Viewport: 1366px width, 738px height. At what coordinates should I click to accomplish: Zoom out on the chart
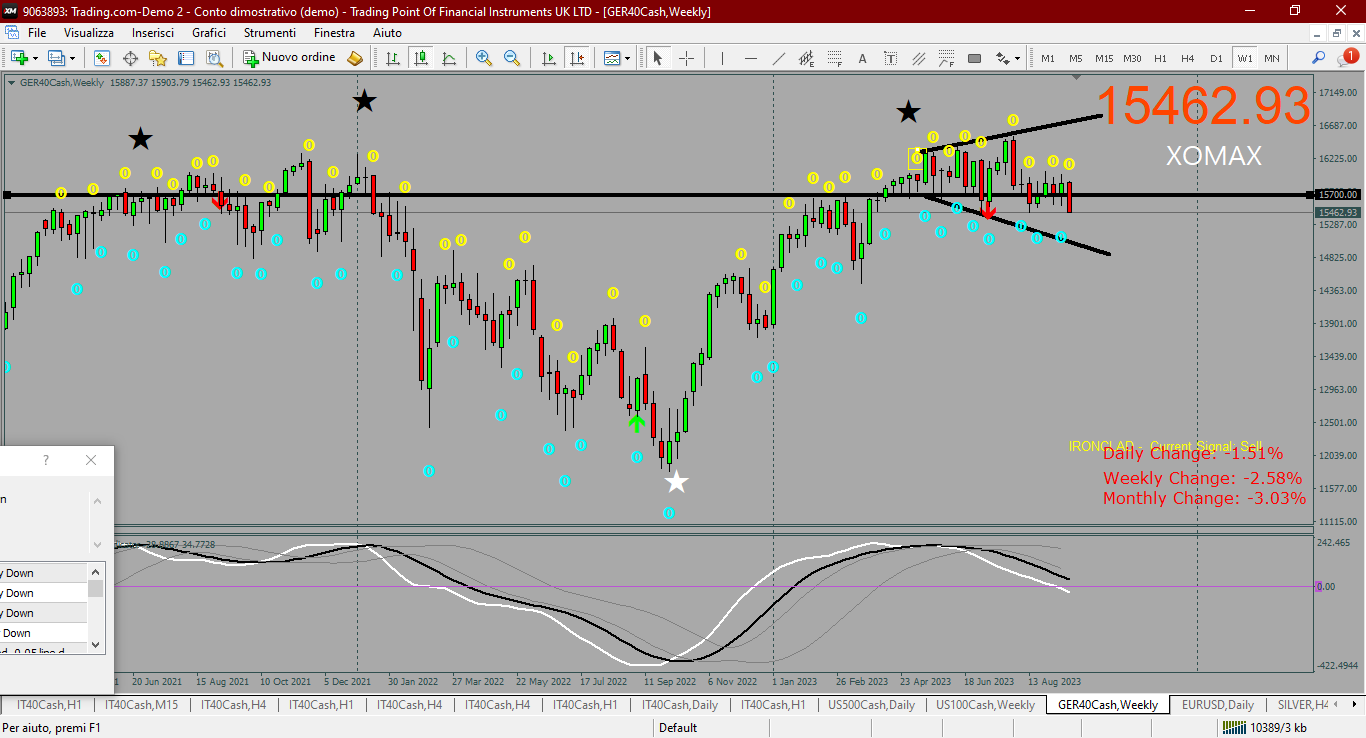click(x=512, y=58)
